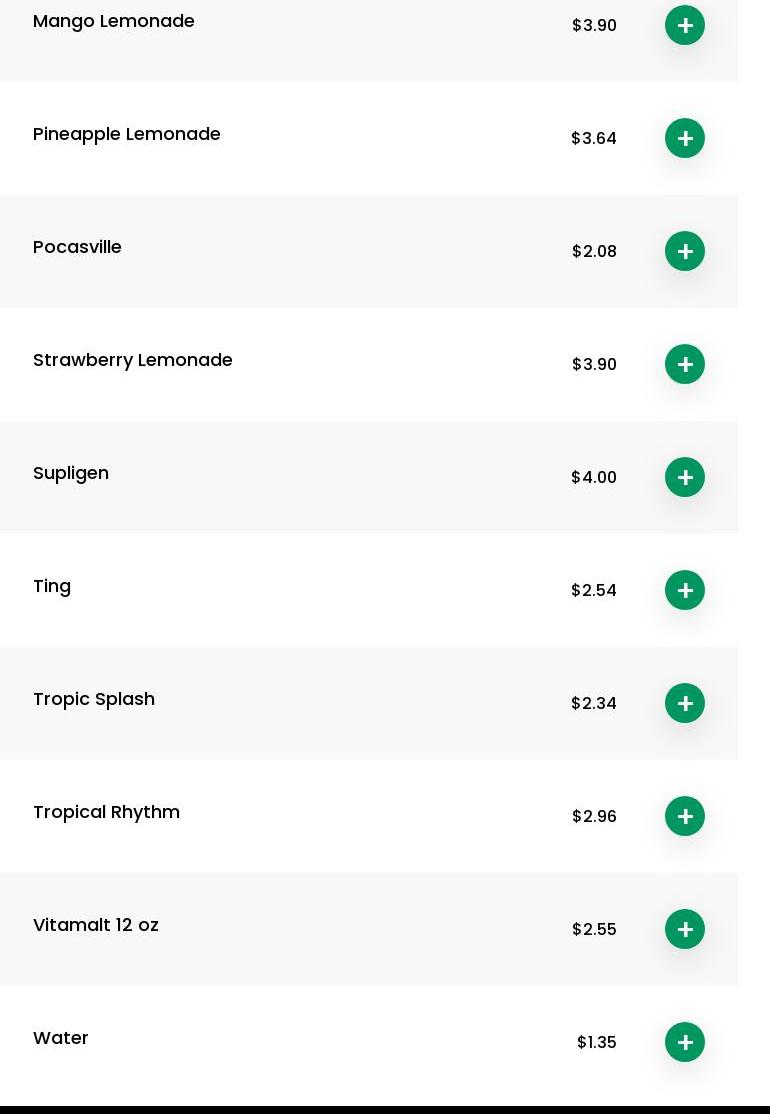Add Mango Lemonade with the plus icon
The height and width of the screenshot is (1114, 770).
pyautogui.click(x=685, y=25)
